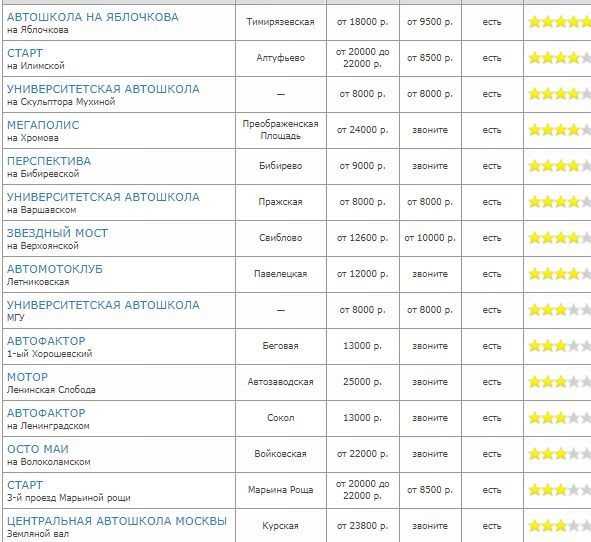Open the СТАРТ на Илимской school link
This screenshot has height=542, width=591.
25,53
